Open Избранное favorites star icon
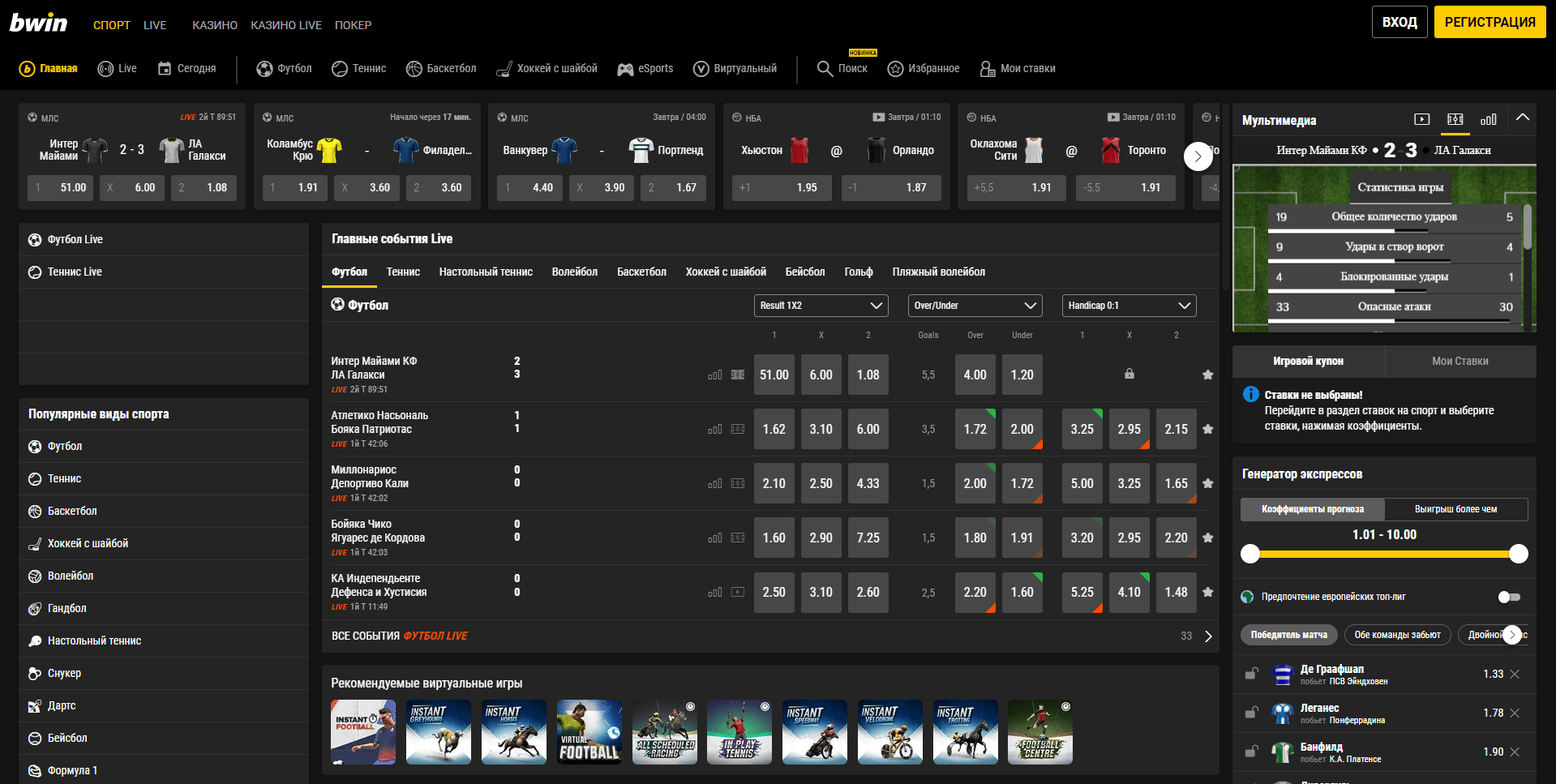Screen dimensions: 1556x784 [x=895, y=69]
